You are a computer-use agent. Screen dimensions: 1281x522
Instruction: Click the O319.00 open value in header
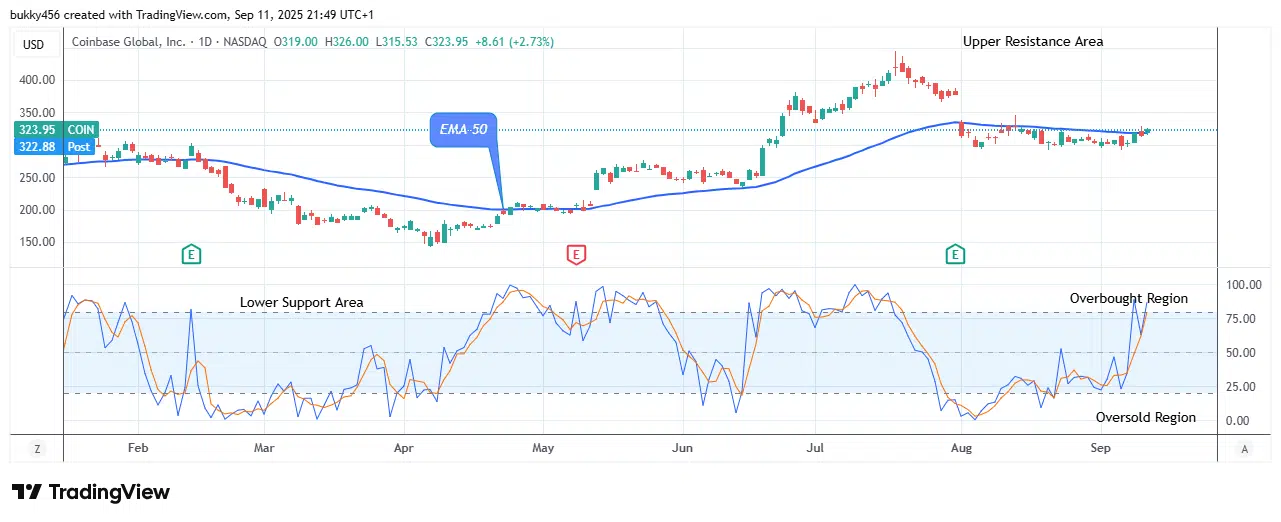click(x=297, y=42)
